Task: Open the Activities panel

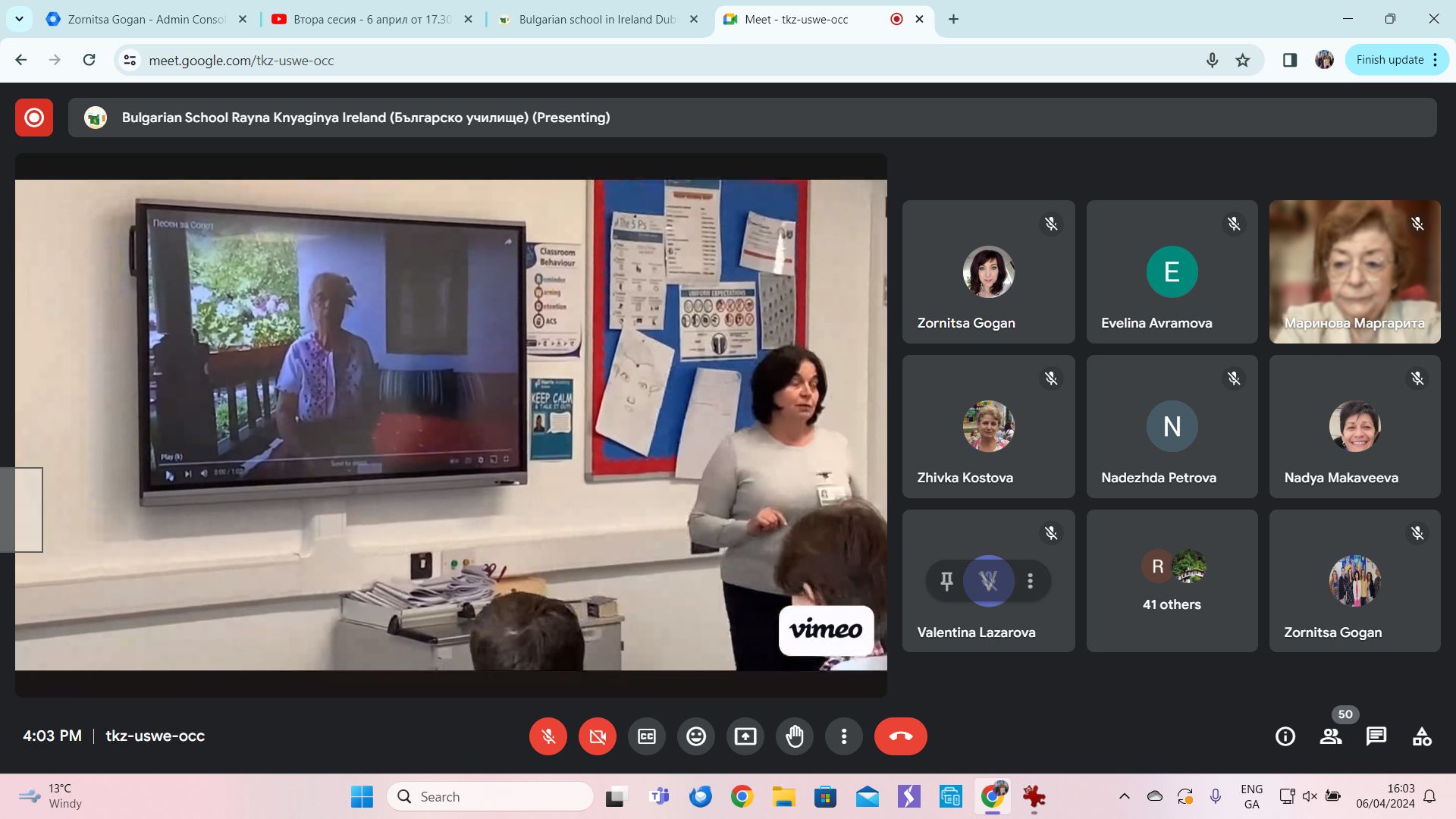Action: click(x=1421, y=736)
